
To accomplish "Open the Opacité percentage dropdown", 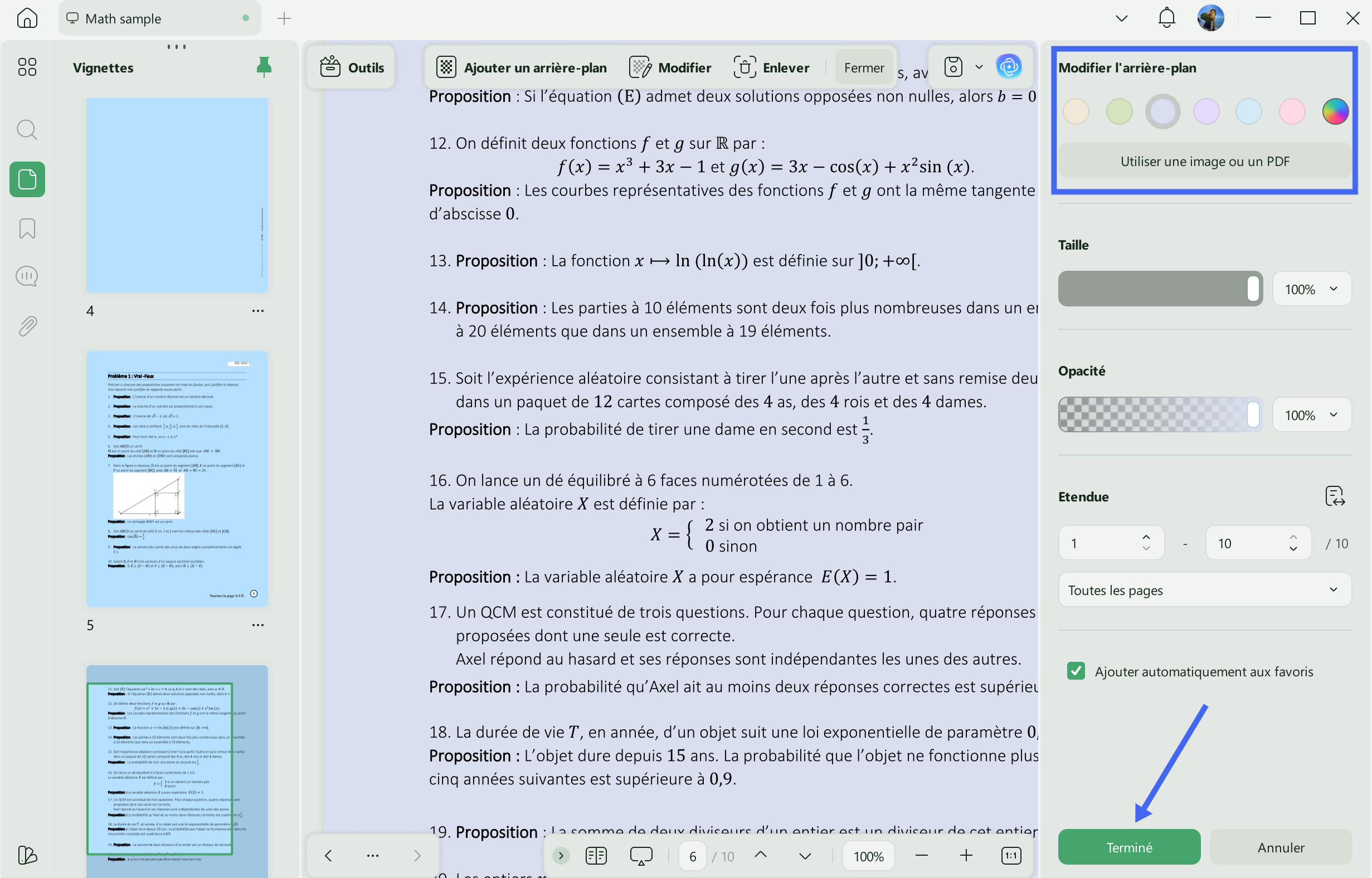I will point(1312,414).
